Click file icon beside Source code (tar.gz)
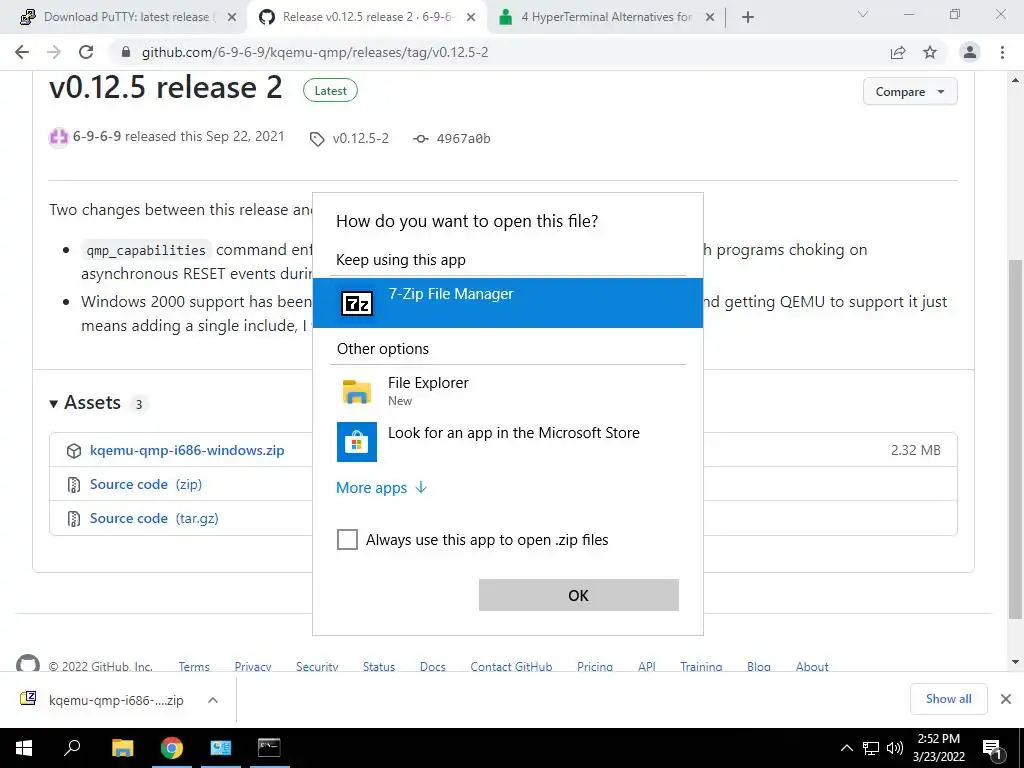Image resolution: width=1024 pixels, height=768 pixels. pos(74,519)
